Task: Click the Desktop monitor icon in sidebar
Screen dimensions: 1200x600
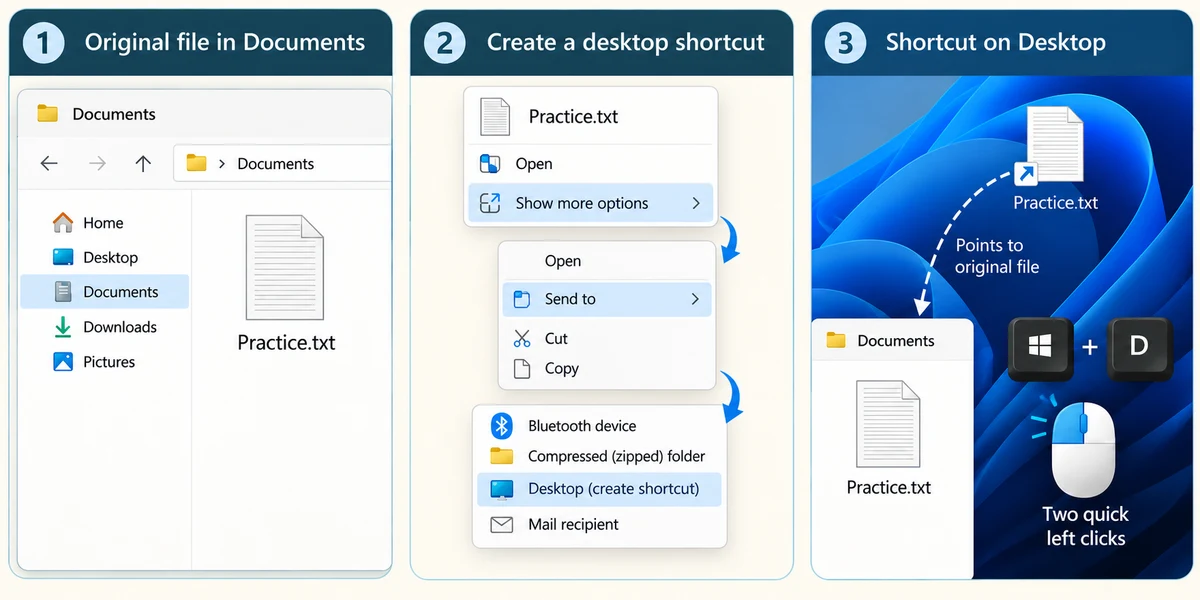Action: tap(63, 257)
